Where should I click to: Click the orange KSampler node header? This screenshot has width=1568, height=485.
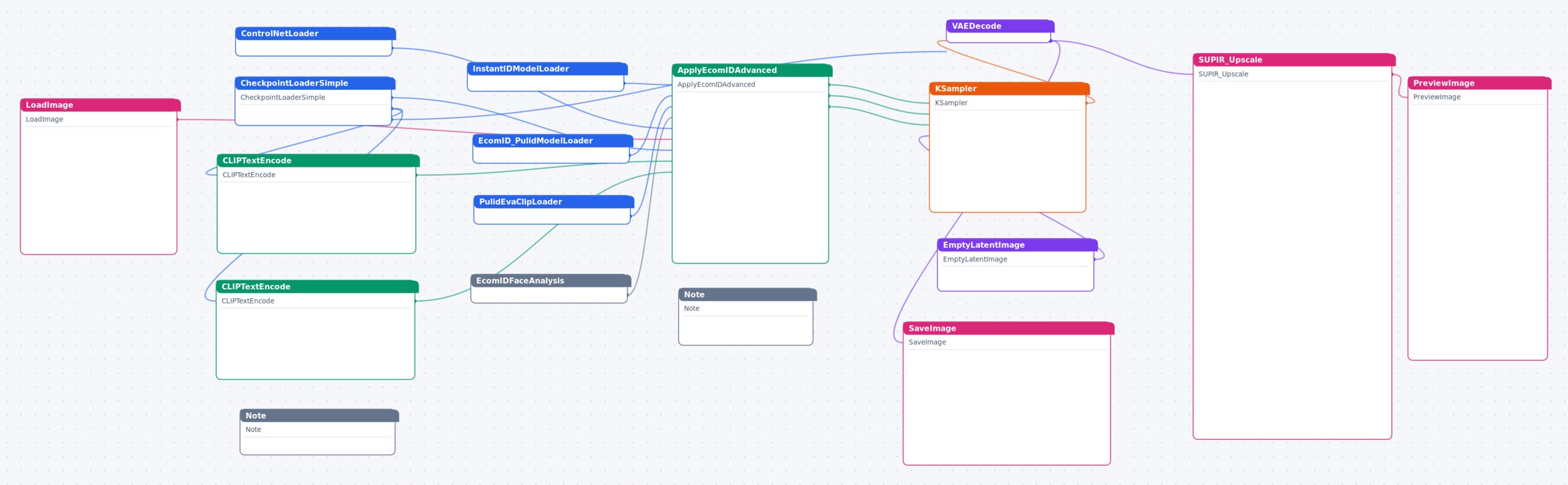pos(1009,89)
